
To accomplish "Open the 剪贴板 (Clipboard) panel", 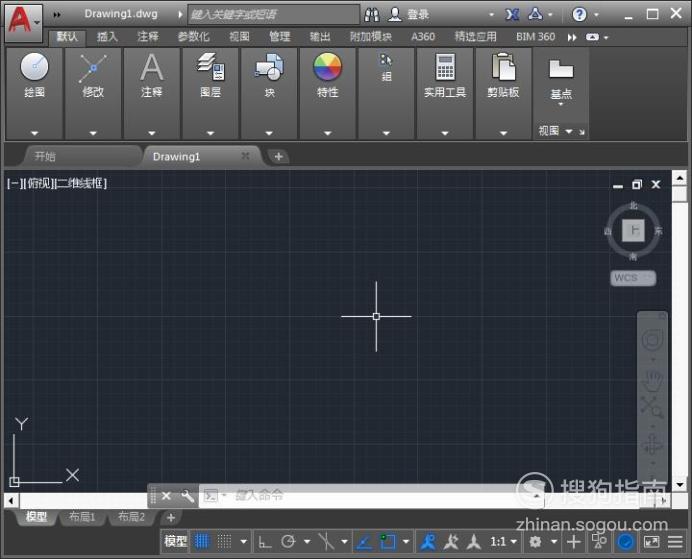I will 504,76.
